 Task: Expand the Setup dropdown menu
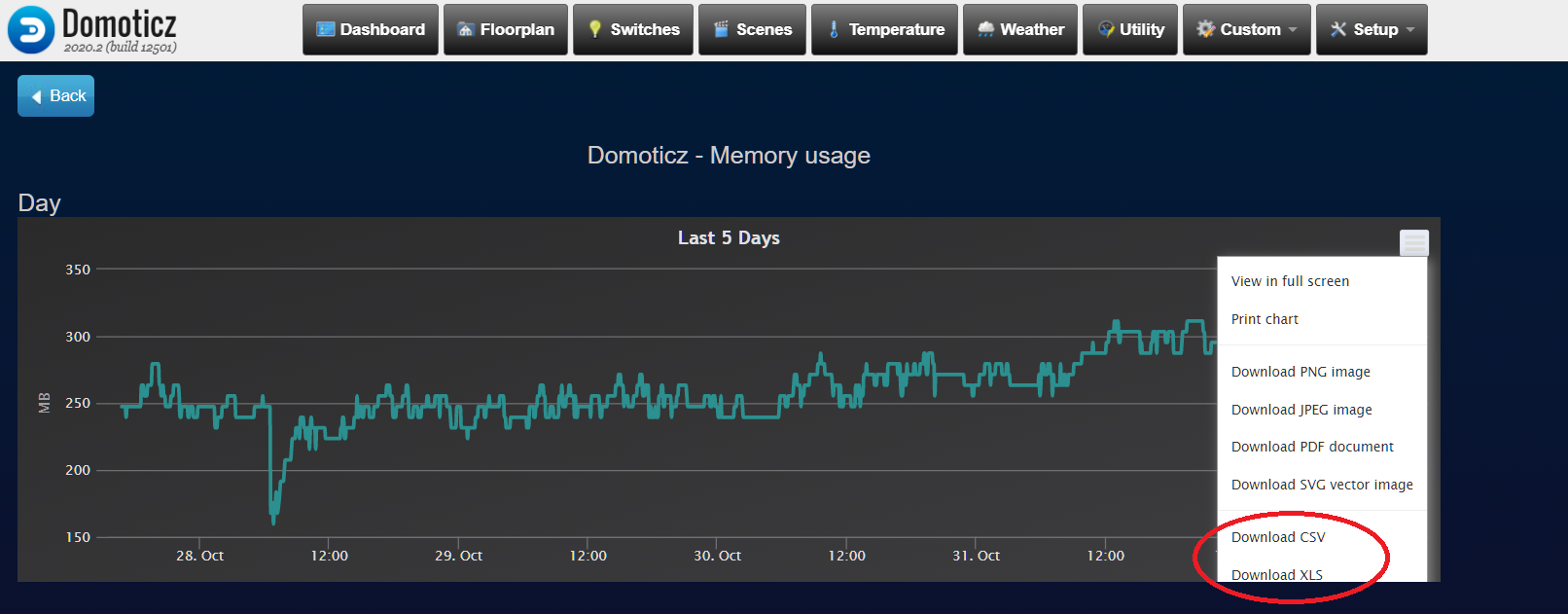[x=1372, y=29]
